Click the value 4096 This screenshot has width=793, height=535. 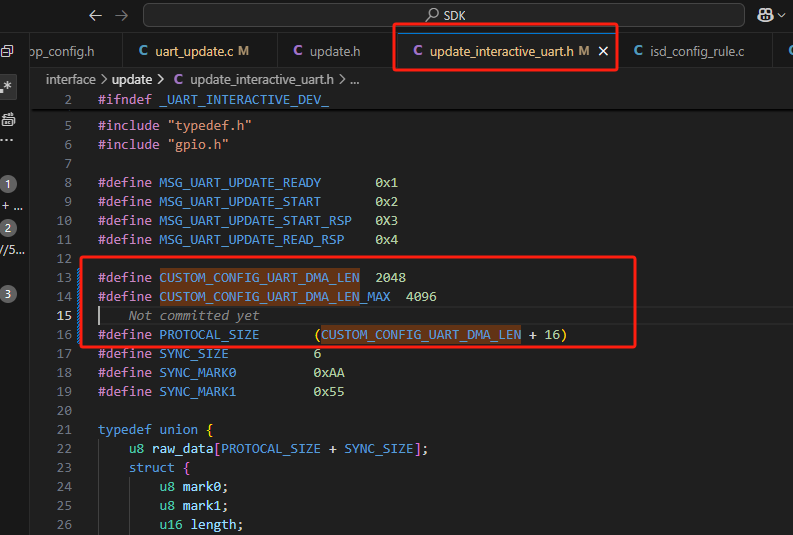(421, 297)
